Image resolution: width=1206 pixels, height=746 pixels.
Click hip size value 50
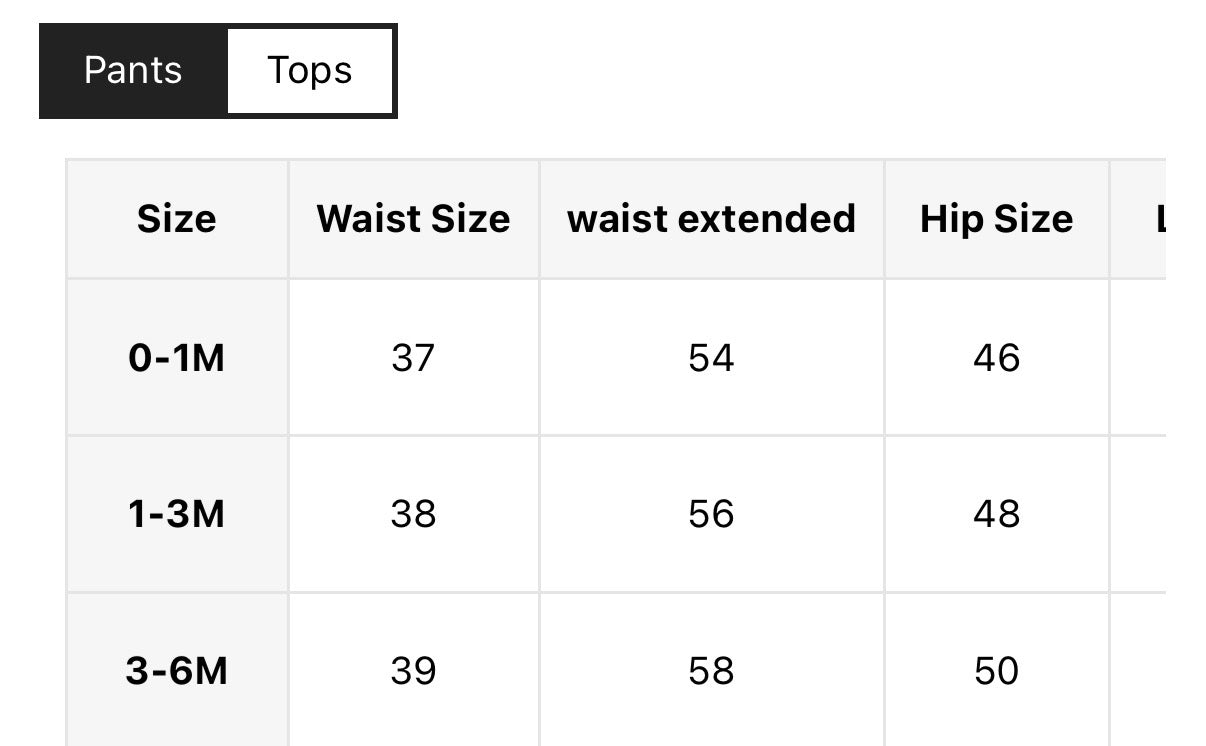(x=996, y=671)
